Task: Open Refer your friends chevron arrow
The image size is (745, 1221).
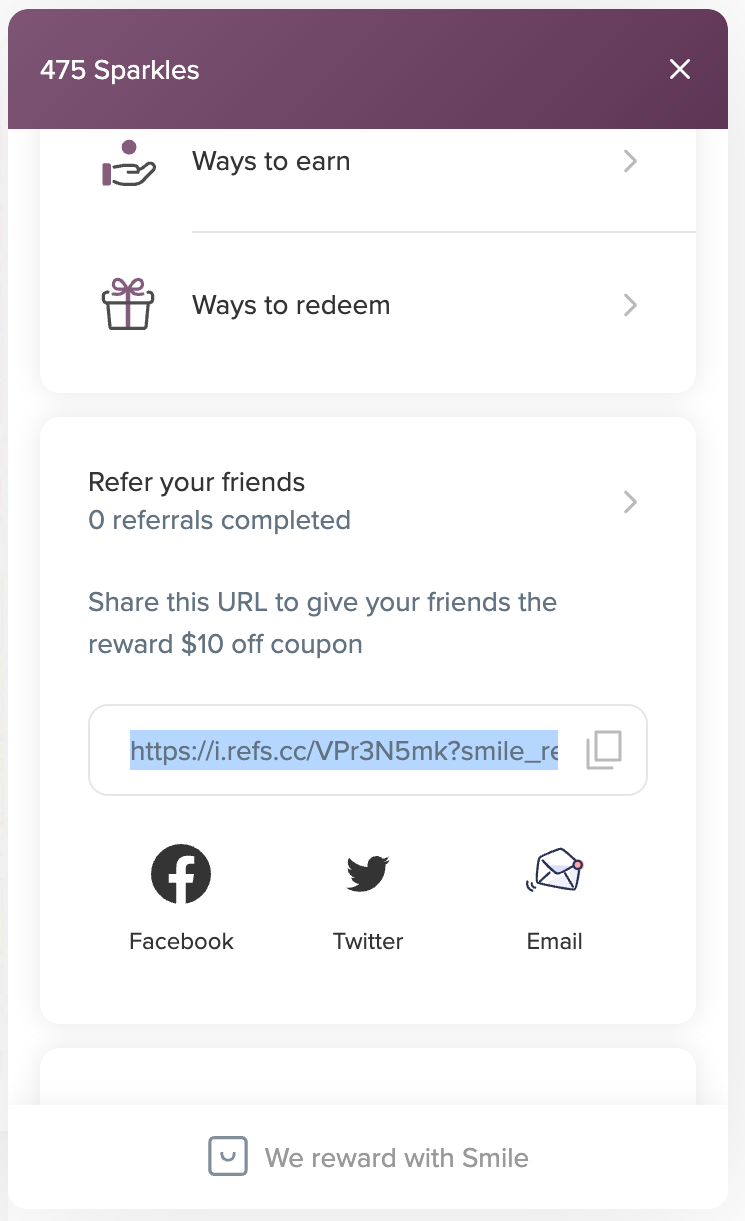Action: 630,502
